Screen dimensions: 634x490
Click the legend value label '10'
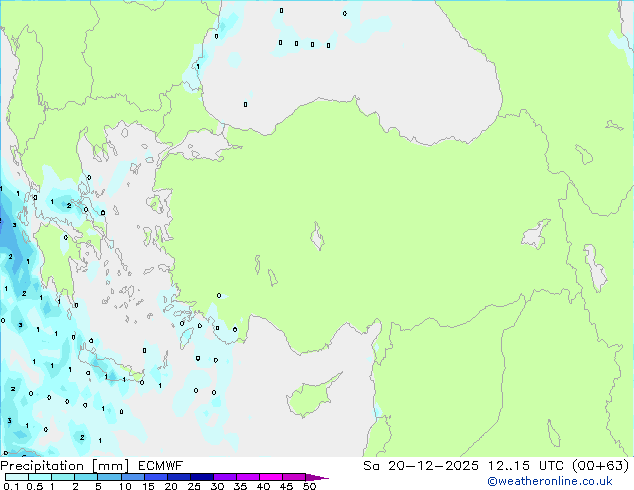(126, 486)
